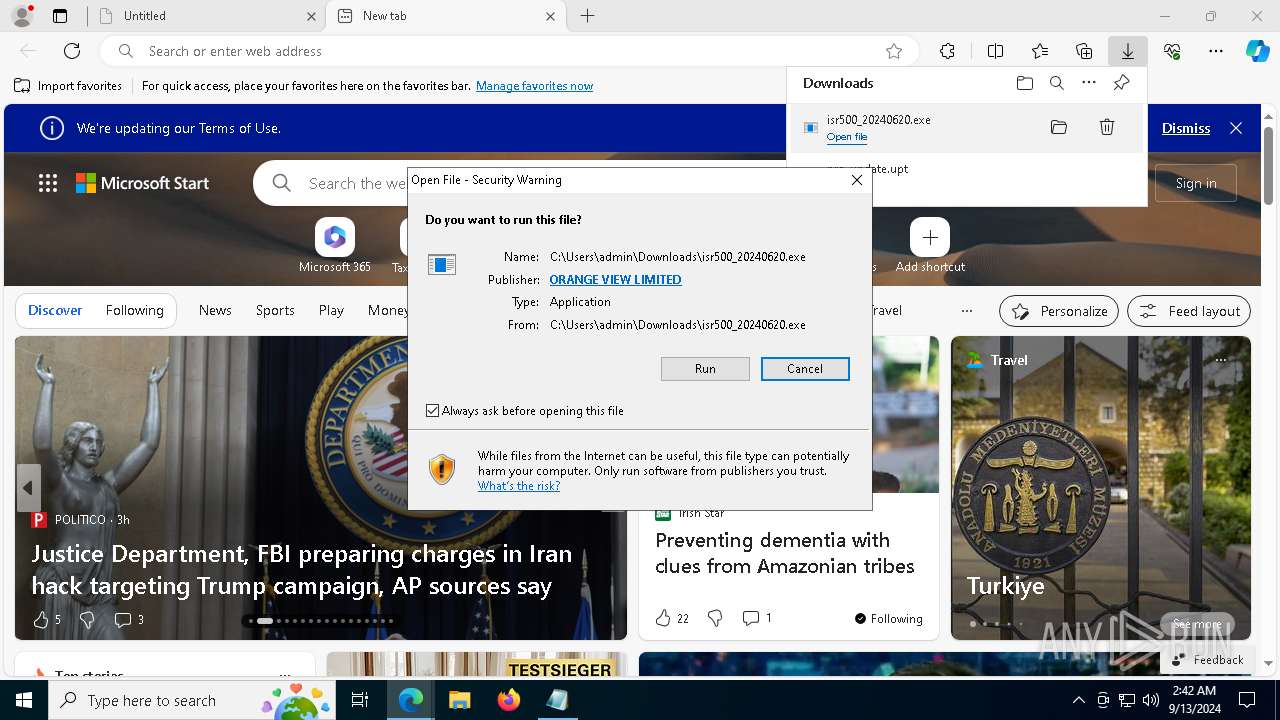Open the ORANGE VIEW LIMITED publisher link

point(615,280)
